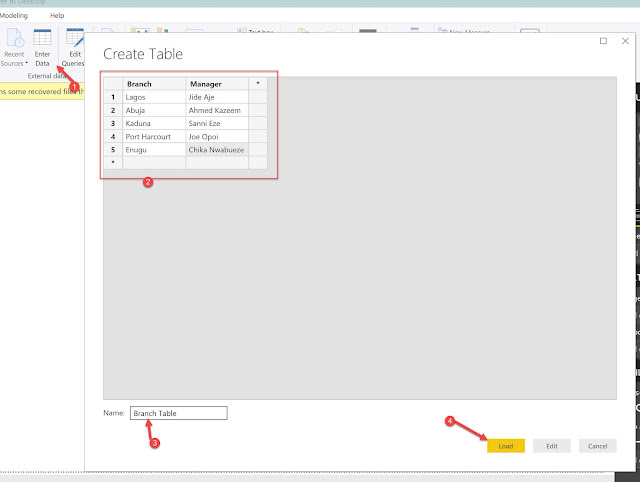
Task: Select the cell containing Joe Opoi
Action: (217, 136)
